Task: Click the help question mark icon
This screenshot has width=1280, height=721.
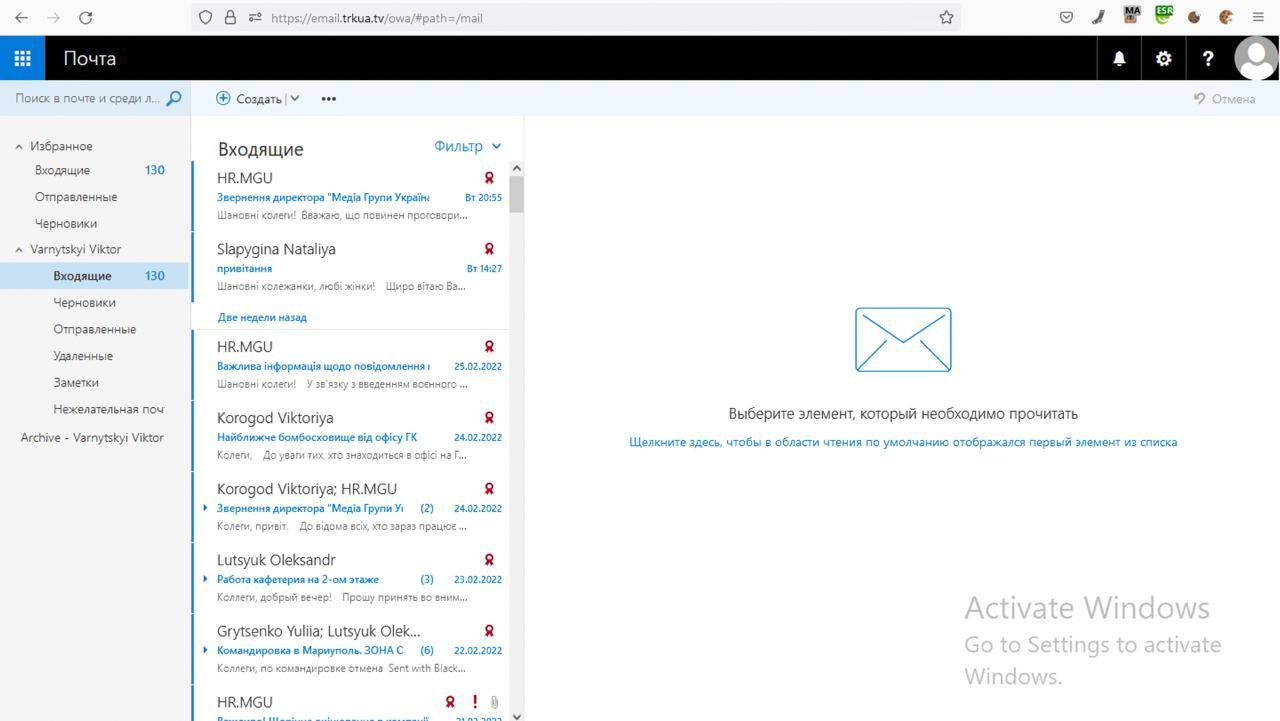Action: click(1207, 58)
